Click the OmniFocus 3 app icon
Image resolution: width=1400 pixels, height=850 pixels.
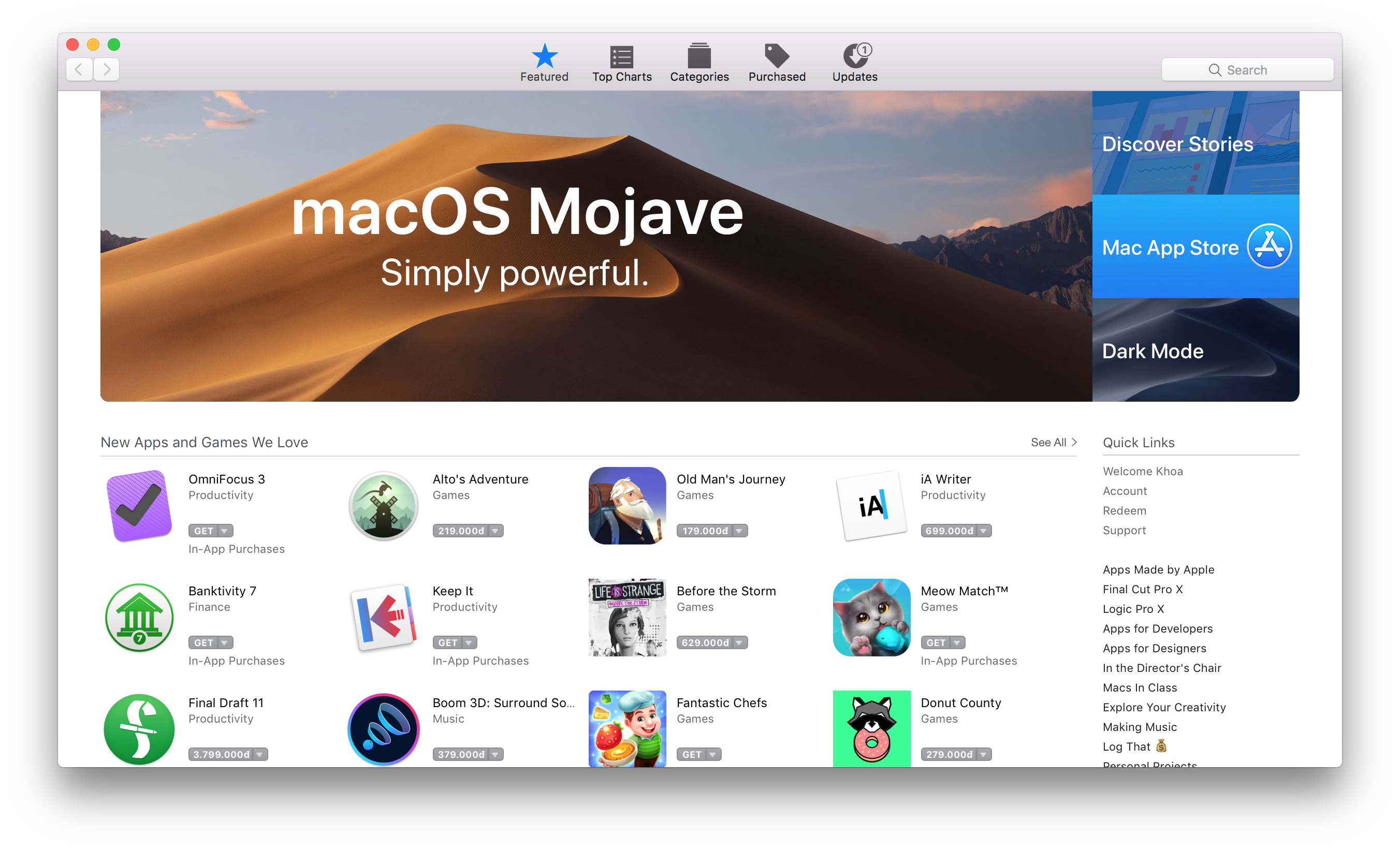139,506
